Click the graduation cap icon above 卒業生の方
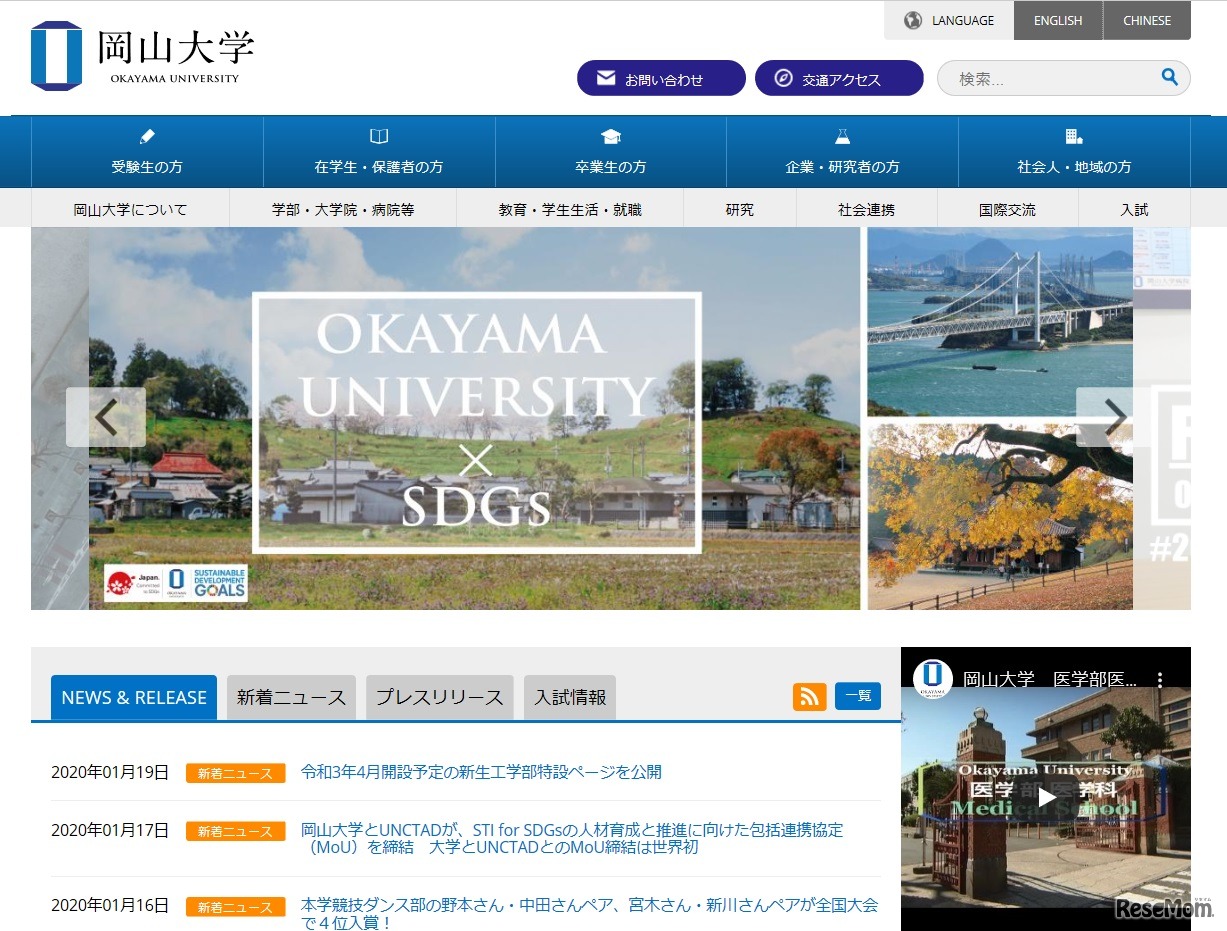The height and width of the screenshot is (931, 1227). [611, 136]
